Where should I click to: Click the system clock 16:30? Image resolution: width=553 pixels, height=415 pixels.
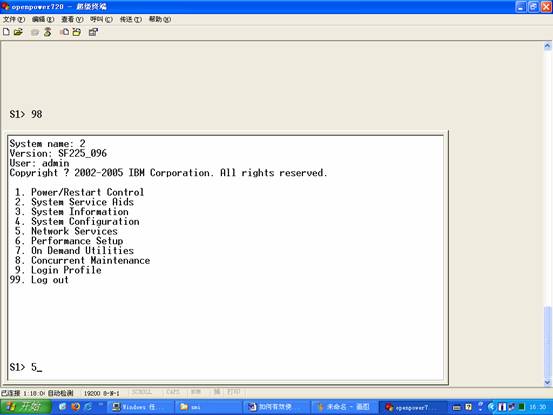pos(538,407)
